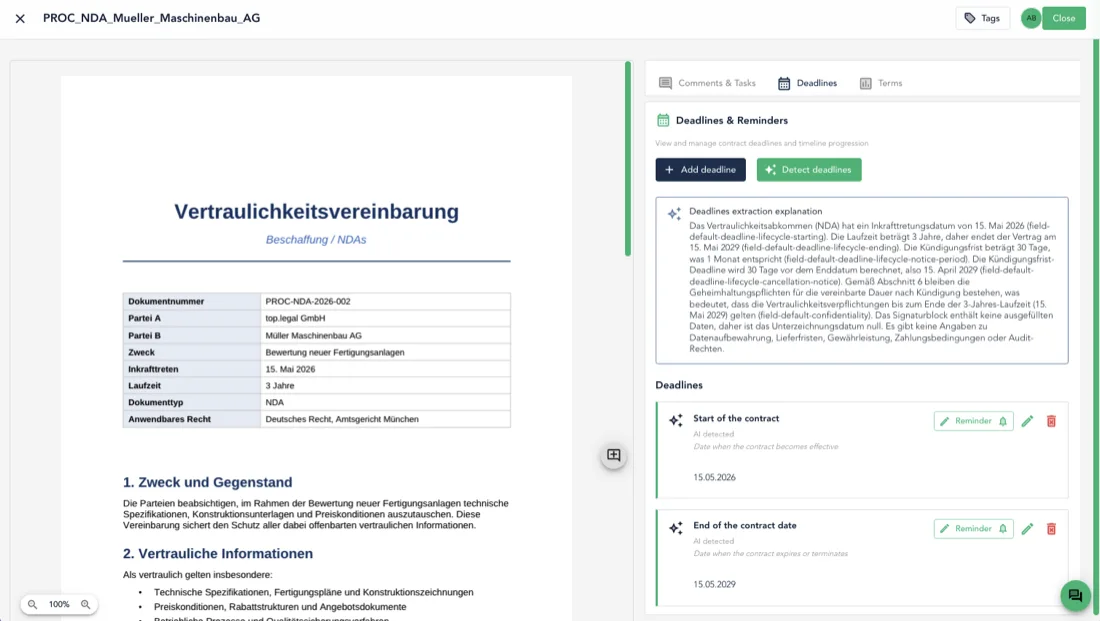Click the 100% zoom level value
This screenshot has height=621, width=1100.
click(59, 604)
